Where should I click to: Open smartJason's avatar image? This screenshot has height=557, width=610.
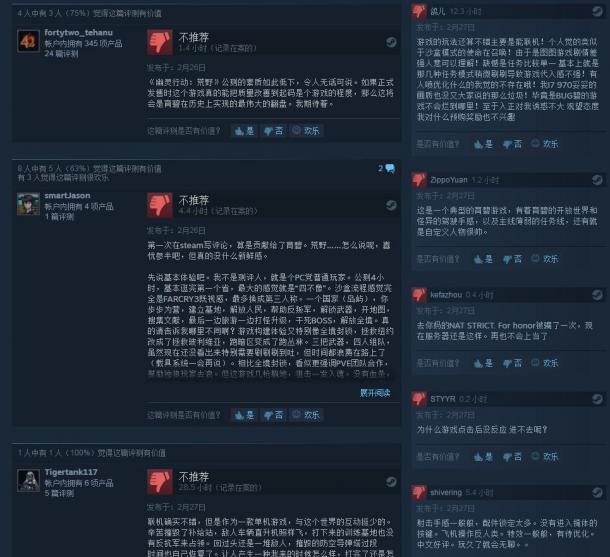(x=28, y=204)
